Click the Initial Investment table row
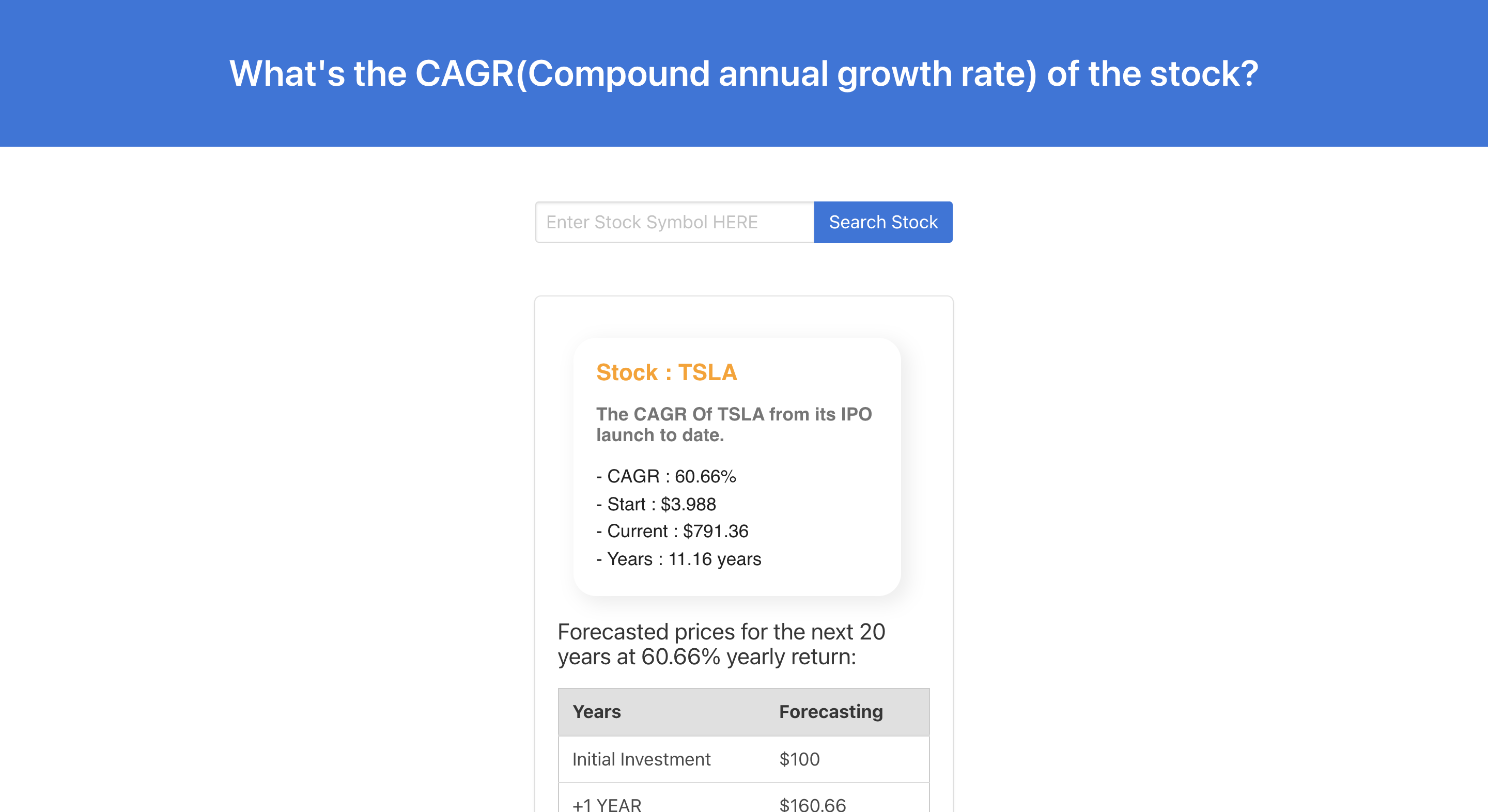 (743, 759)
